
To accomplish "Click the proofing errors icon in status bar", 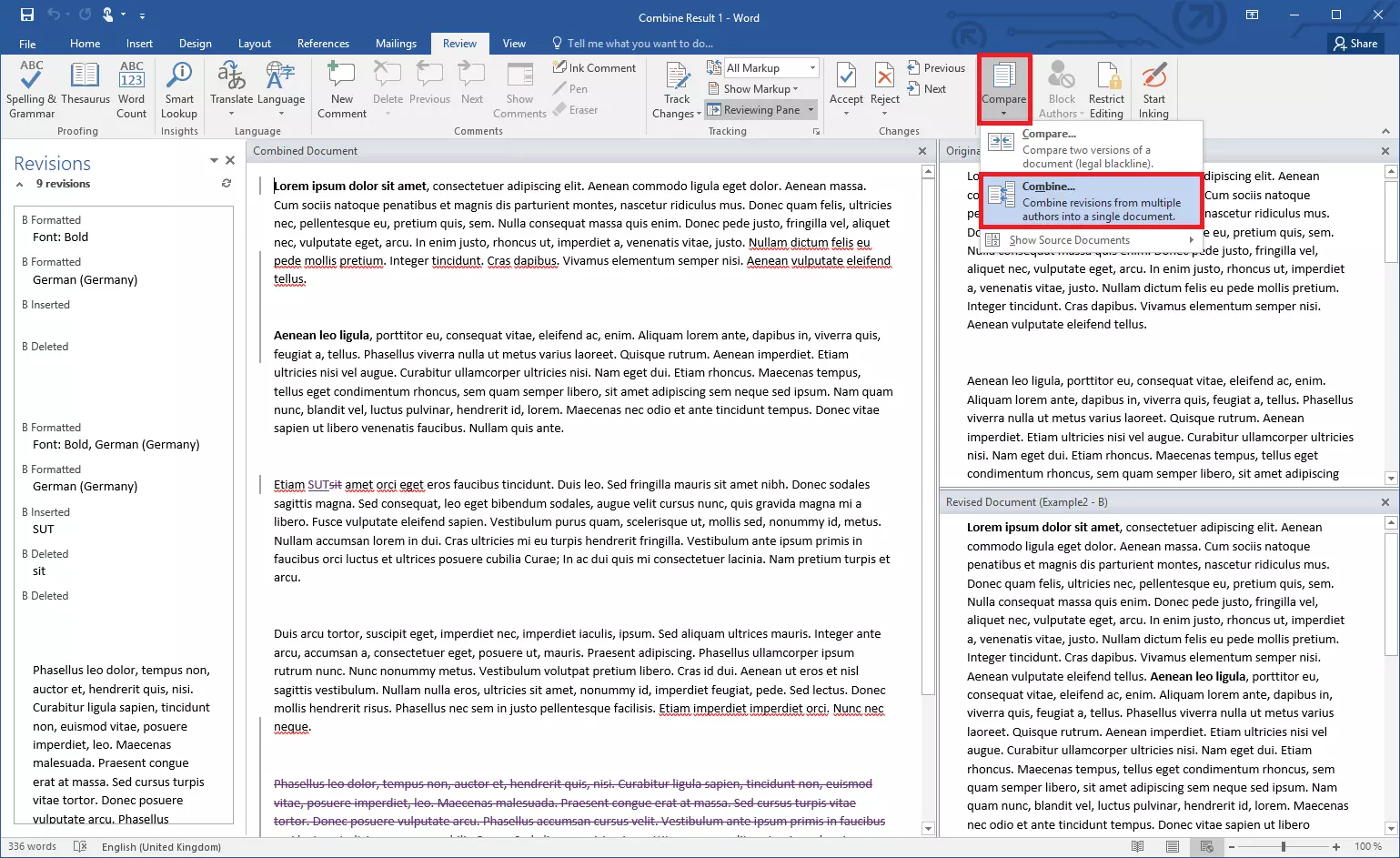I will pos(80,846).
